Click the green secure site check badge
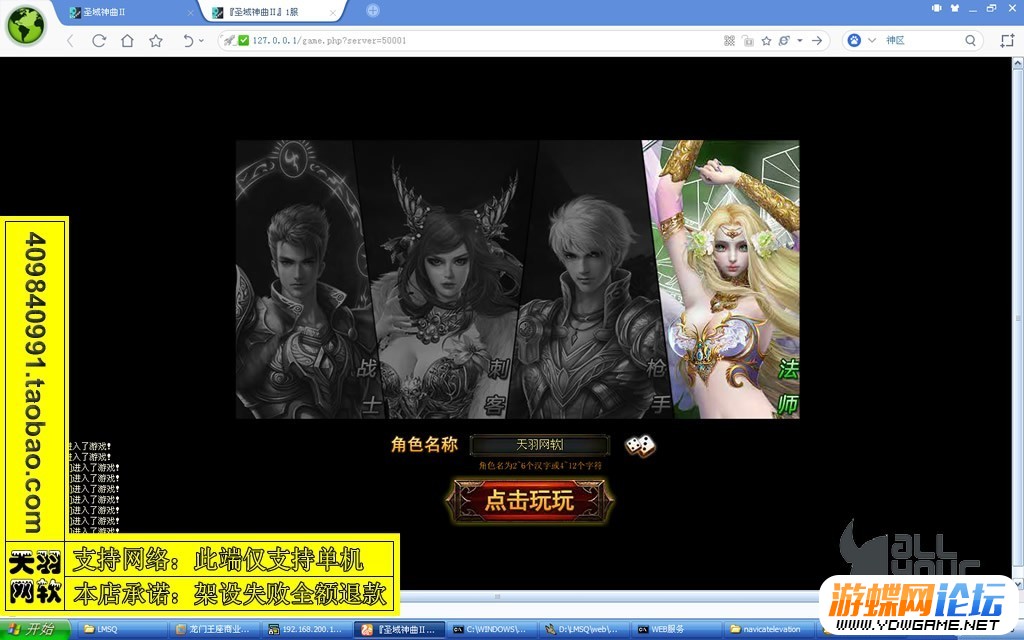Image resolution: width=1024 pixels, height=640 pixels. pos(244,40)
